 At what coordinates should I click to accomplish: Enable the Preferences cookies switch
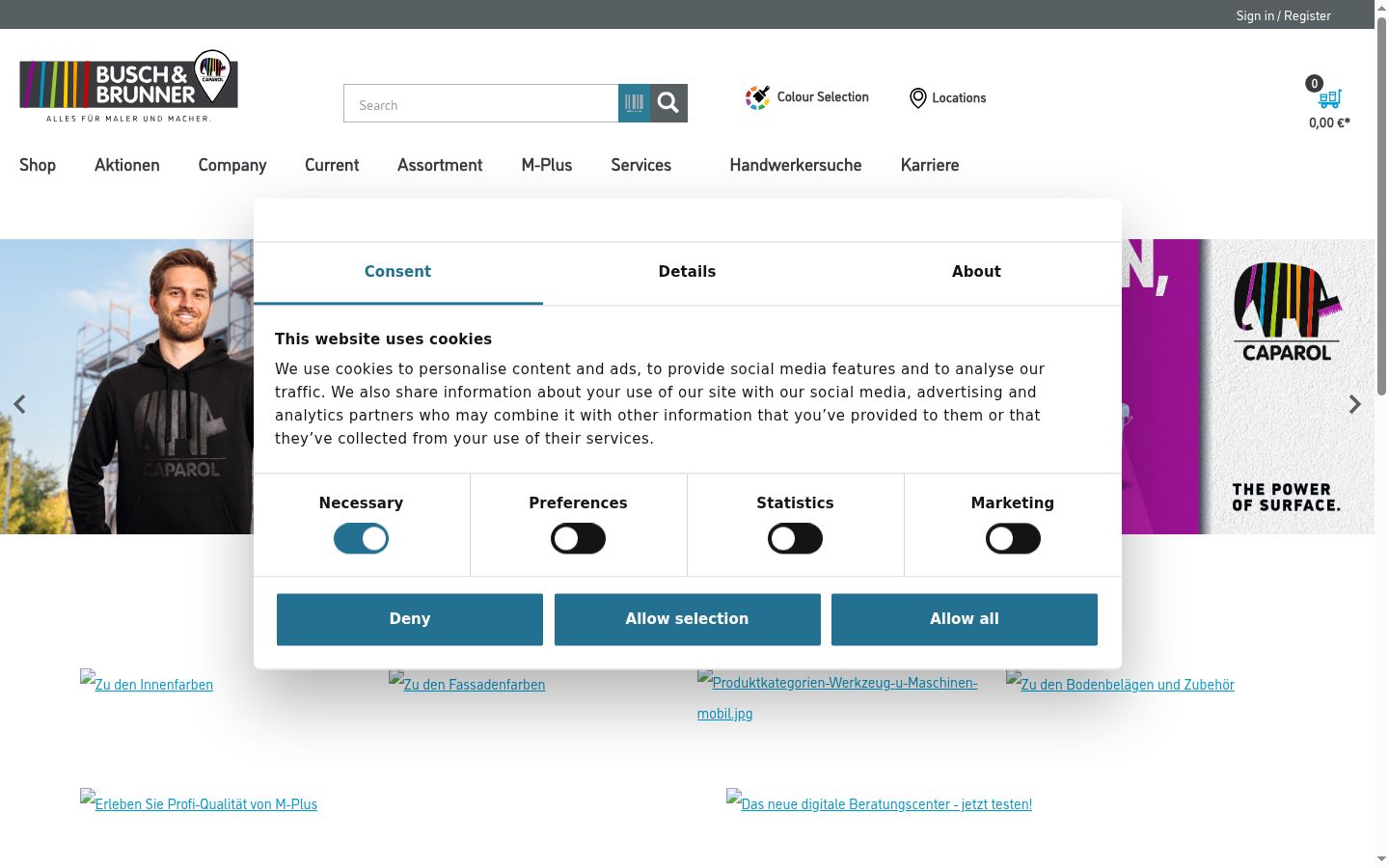coord(578,538)
